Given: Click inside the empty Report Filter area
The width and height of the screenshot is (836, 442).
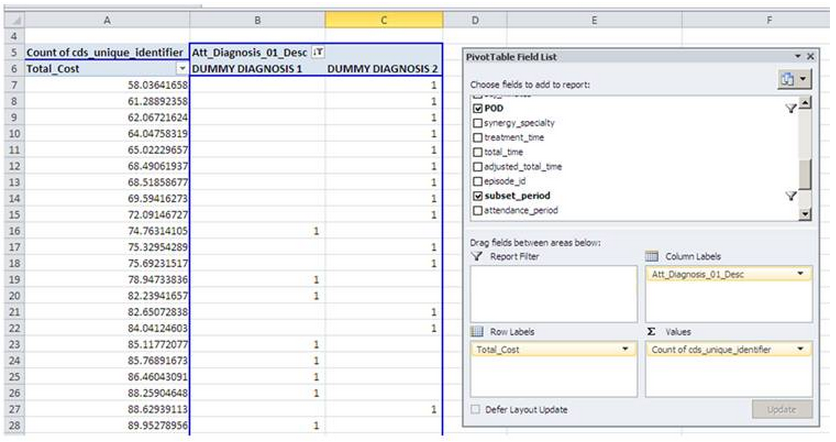Looking at the screenshot, I should tap(553, 294).
